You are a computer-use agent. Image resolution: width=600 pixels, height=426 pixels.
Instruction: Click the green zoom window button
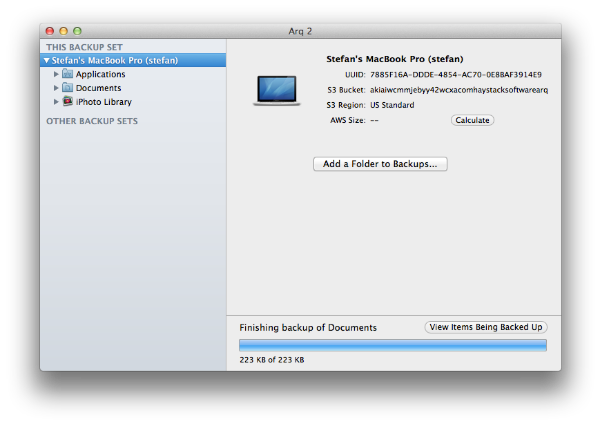pos(77,31)
